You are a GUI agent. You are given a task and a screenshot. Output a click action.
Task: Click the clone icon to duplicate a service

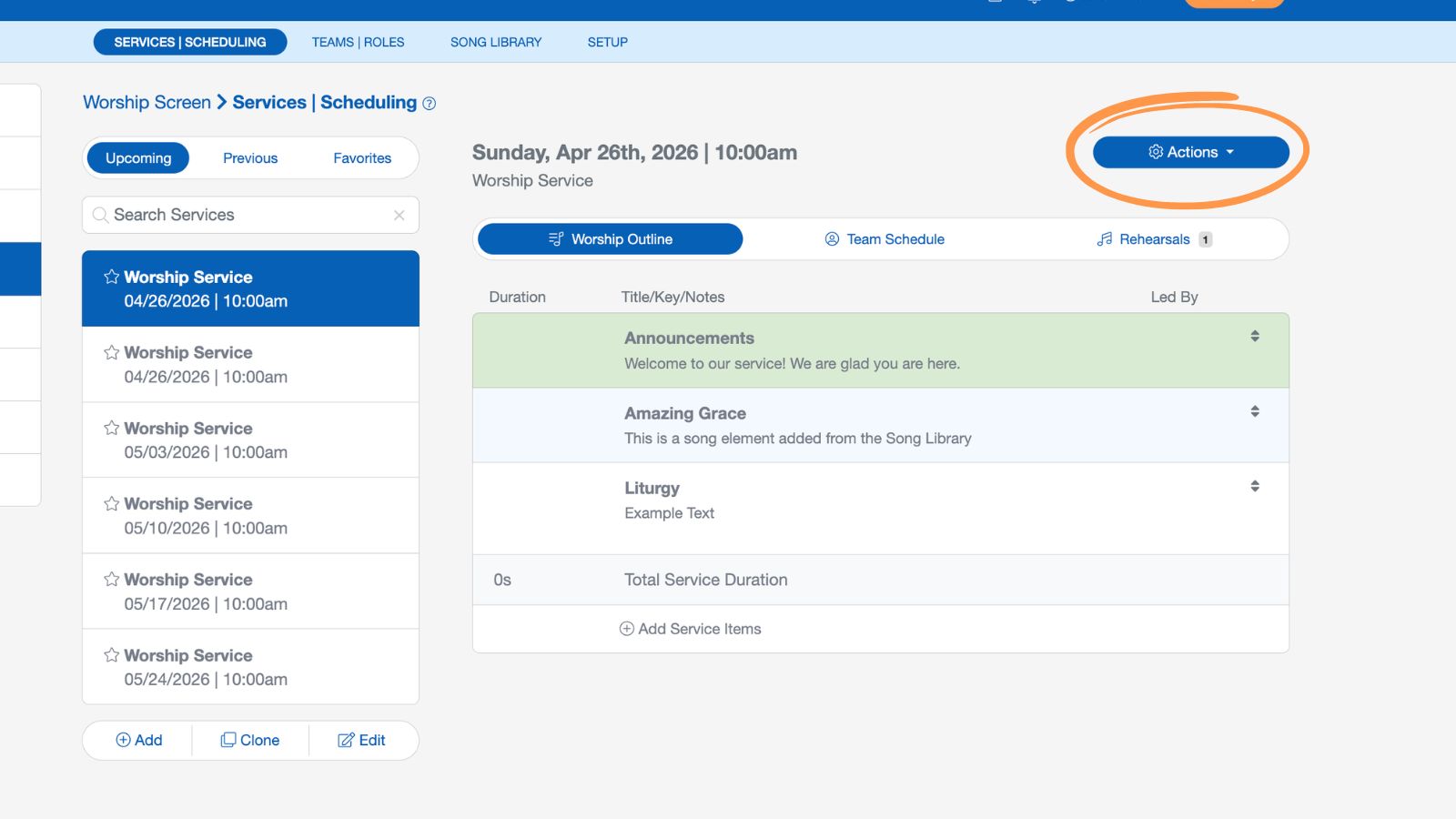coord(229,740)
